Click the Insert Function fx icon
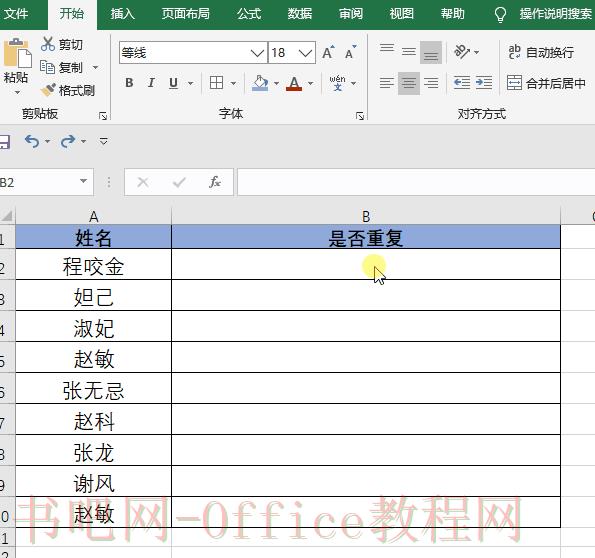The image size is (595, 558). click(215, 182)
